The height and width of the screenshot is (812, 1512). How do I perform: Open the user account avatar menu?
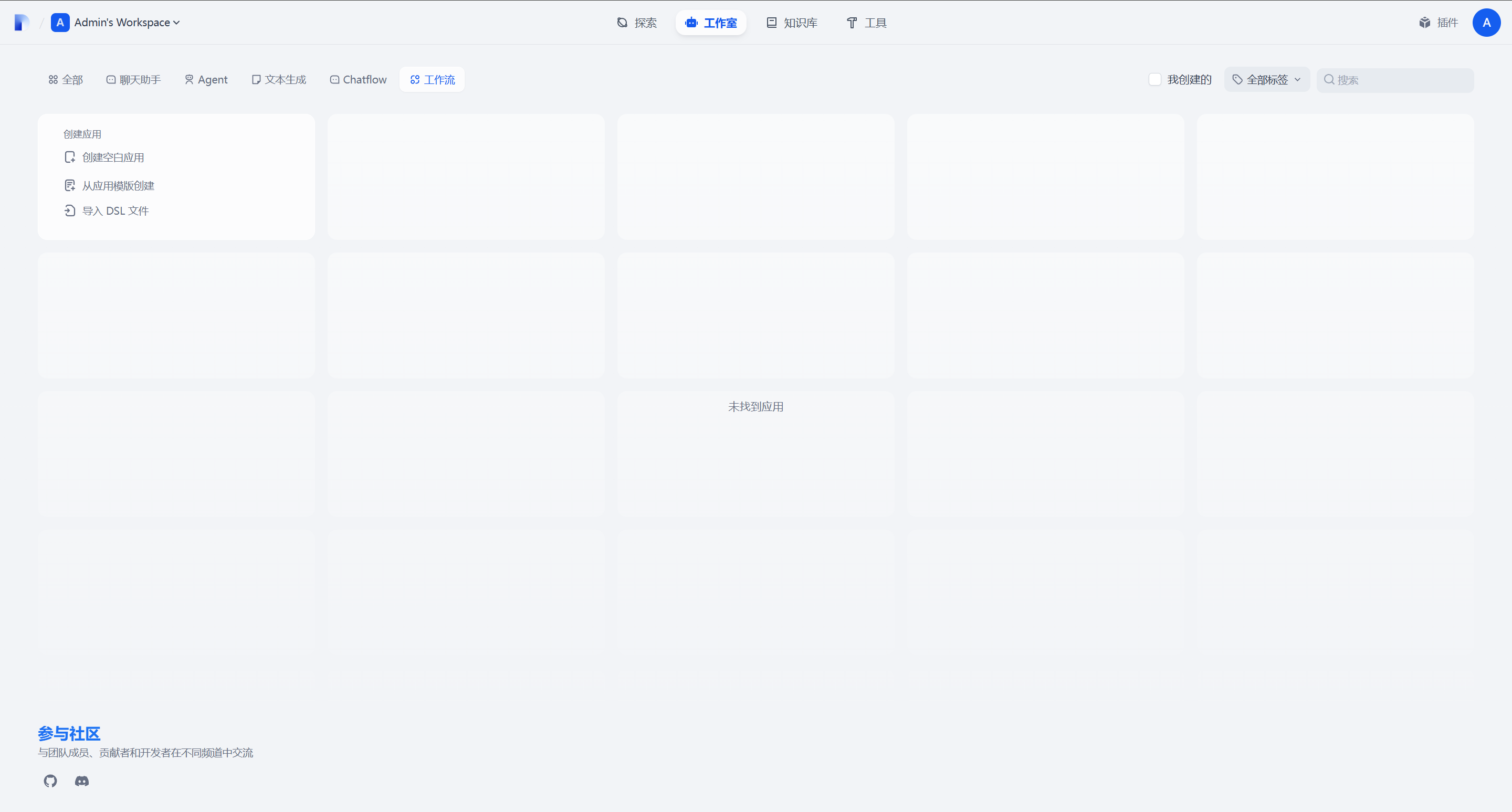point(1486,22)
